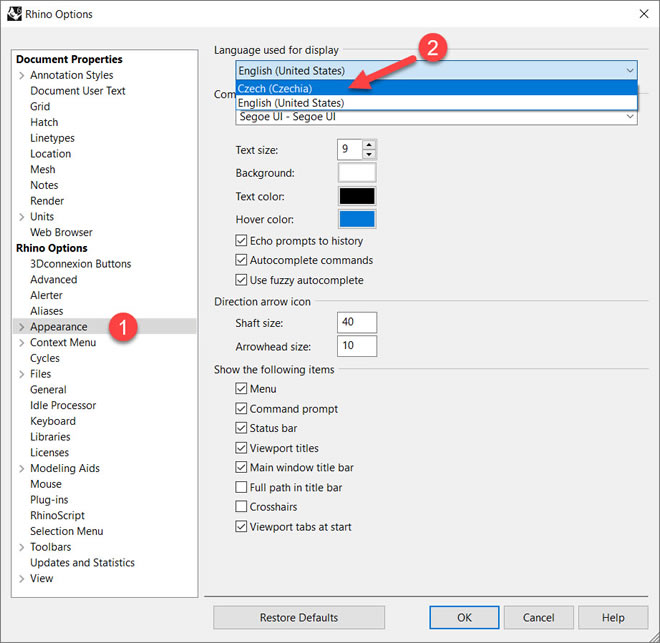Toggle Autocomplete commands checkbox
Viewport: 660px width, 643px height.
(241, 260)
